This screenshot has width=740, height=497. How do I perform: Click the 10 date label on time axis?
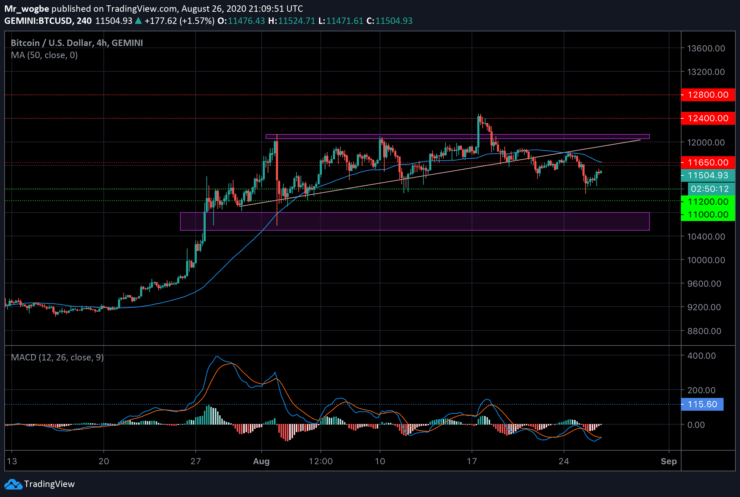click(380, 461)
